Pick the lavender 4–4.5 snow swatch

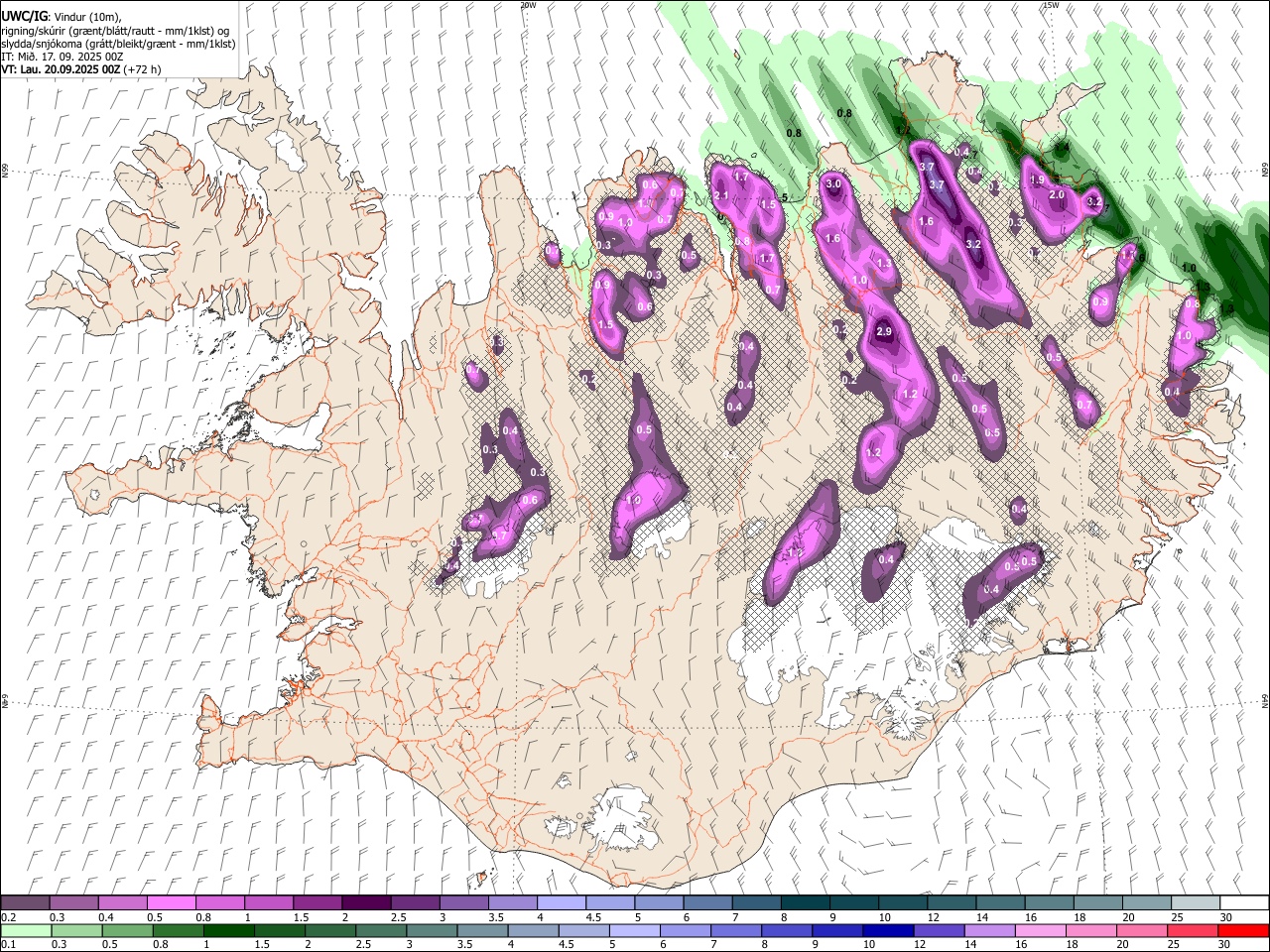click(x=562, y=903)
